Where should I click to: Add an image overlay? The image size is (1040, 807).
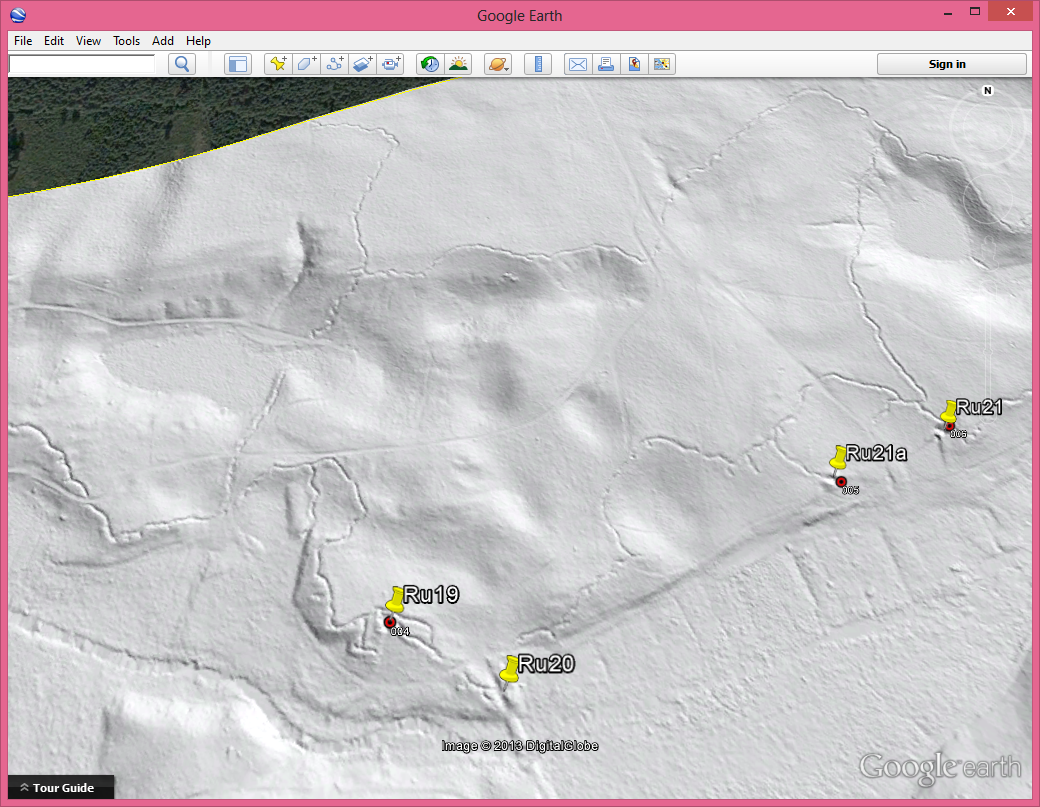click(363, 64)
